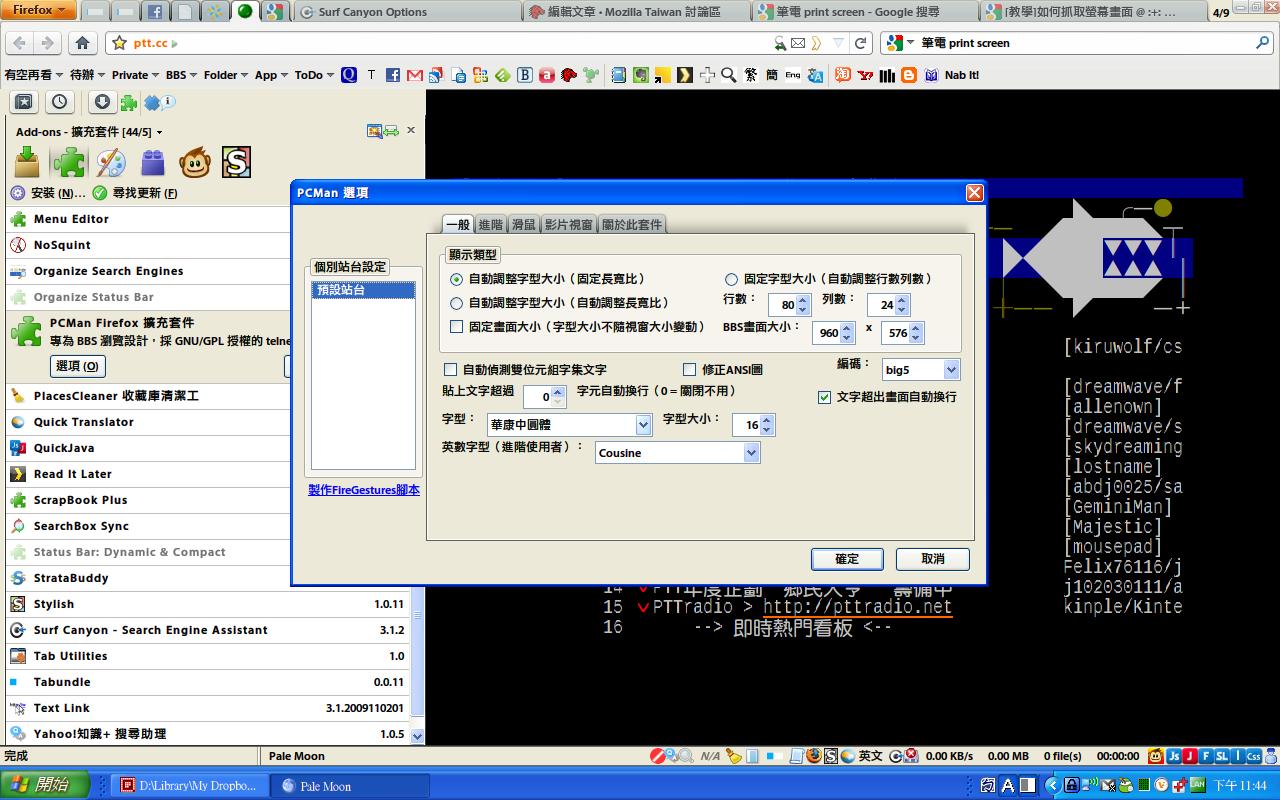
Task: Open the 華康中圓體 font dropdown
Action: [643, 425]
